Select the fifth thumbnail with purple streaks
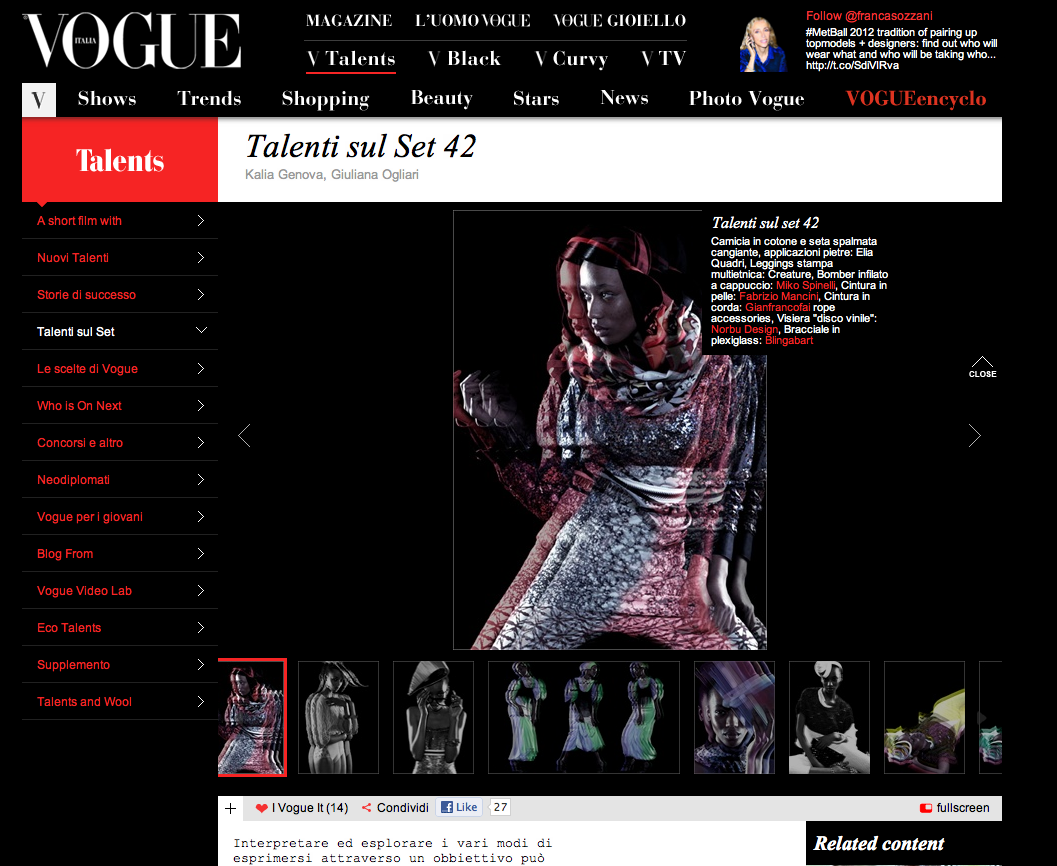The width and height of the screenshot is (1057, 866). click(734, 717)
